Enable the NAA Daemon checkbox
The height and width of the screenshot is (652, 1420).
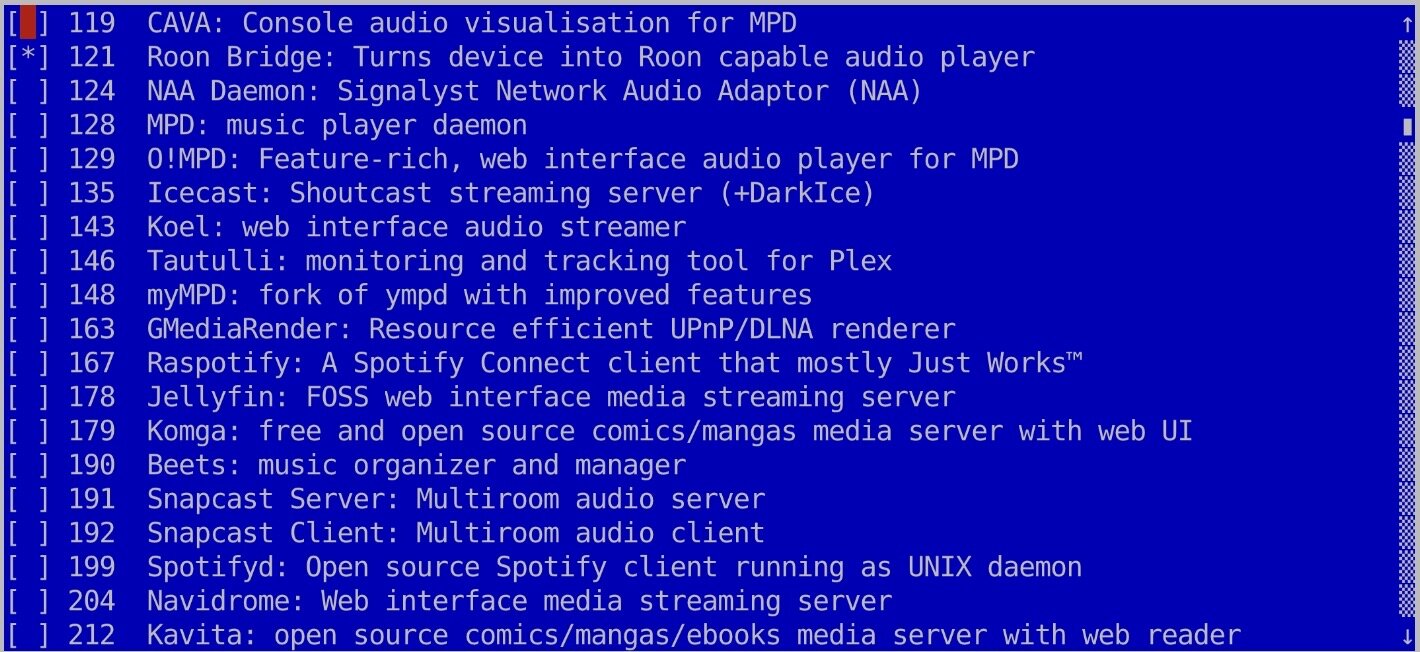click(28, 91)
